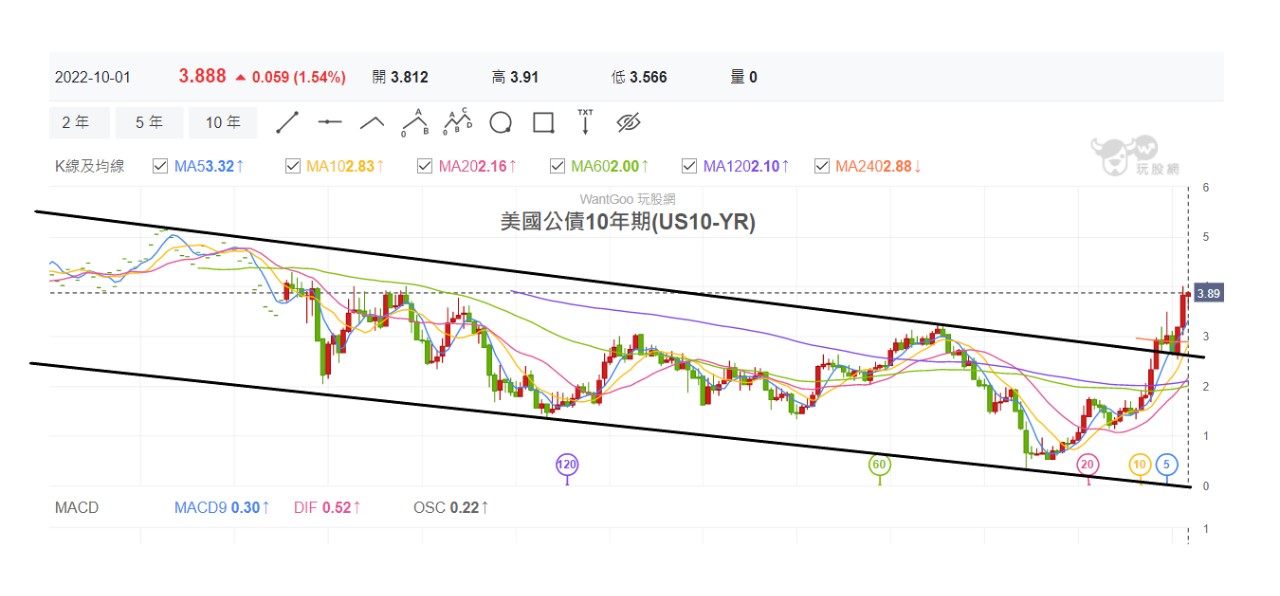Select the 0-A-B wave pattern tool
This screenshot has width=1280, height=596.
coord(415,123)
